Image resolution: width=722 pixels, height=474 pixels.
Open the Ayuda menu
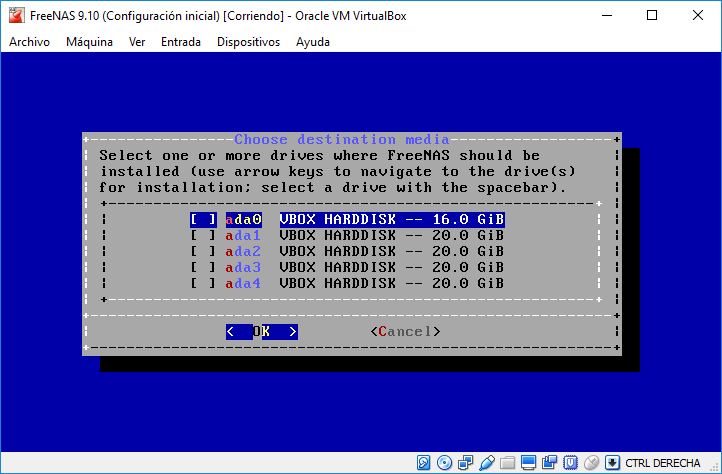pos(313,42)
